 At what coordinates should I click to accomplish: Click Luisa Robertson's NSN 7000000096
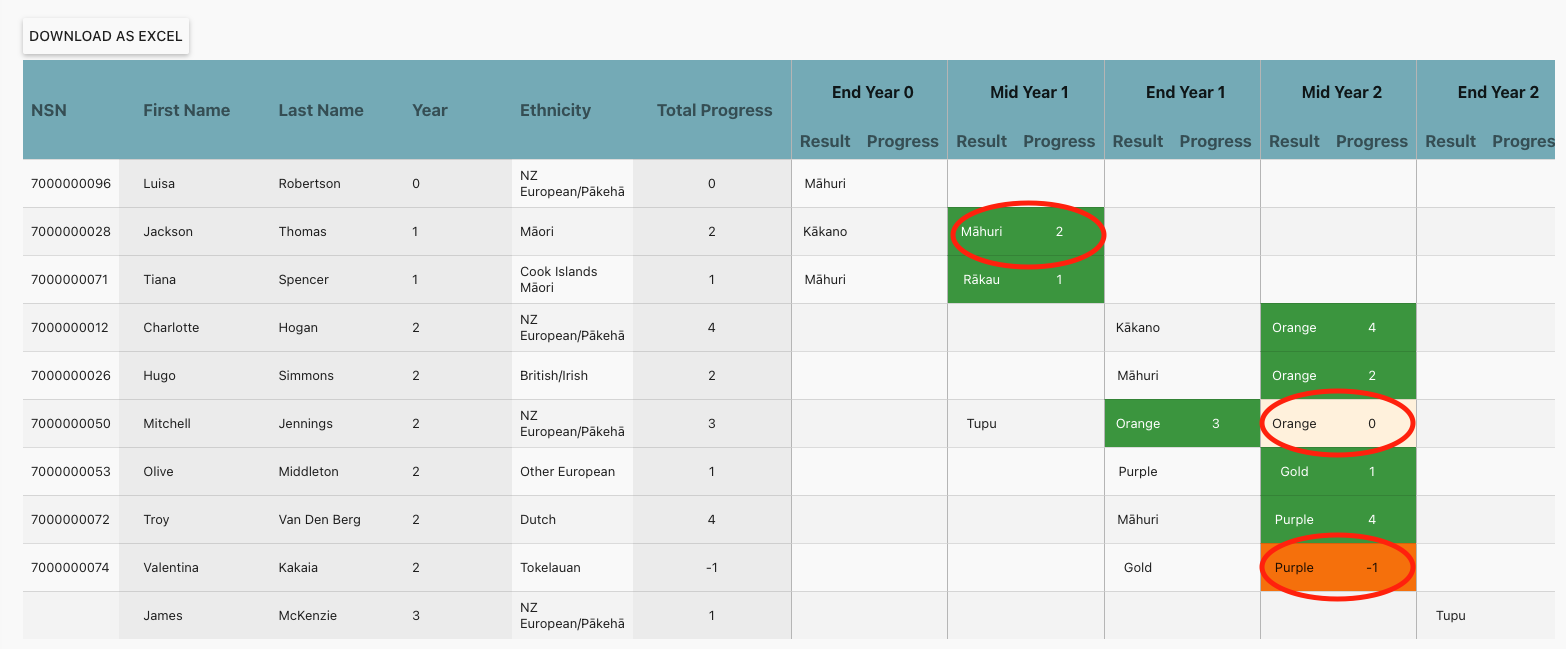click(x=70, y=183)
